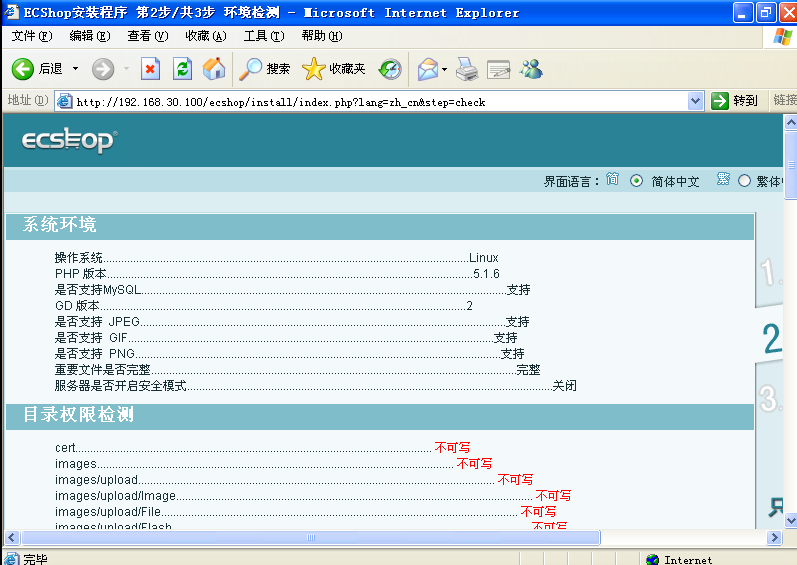The height and width of the screenshot is (565, 797).
Task: Click the 系统环境 section header
Action: 380,226
